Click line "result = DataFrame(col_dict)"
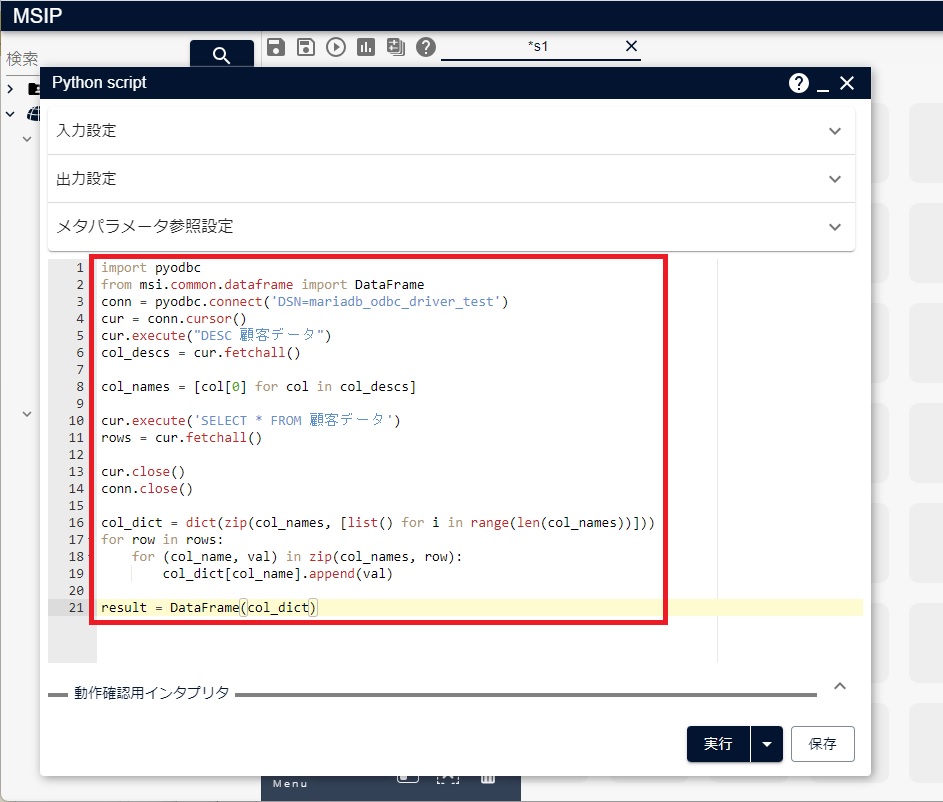Image resolution: width=943 pixels, height=802 pixels. [x=208, y=607]
